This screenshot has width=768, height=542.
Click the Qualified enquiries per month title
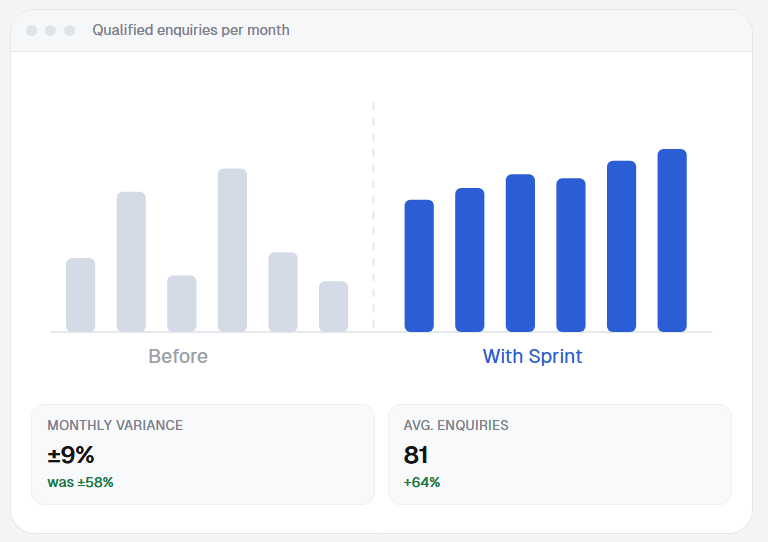[191, 30]
